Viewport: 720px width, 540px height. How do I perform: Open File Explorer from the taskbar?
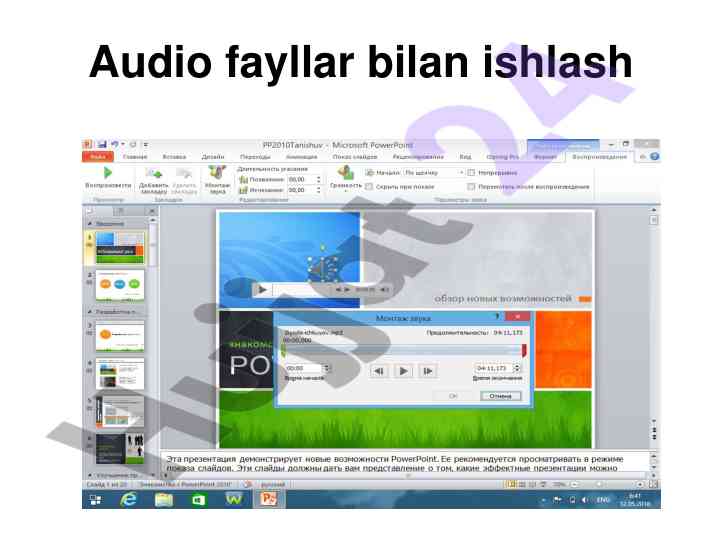tap(163, 499)
